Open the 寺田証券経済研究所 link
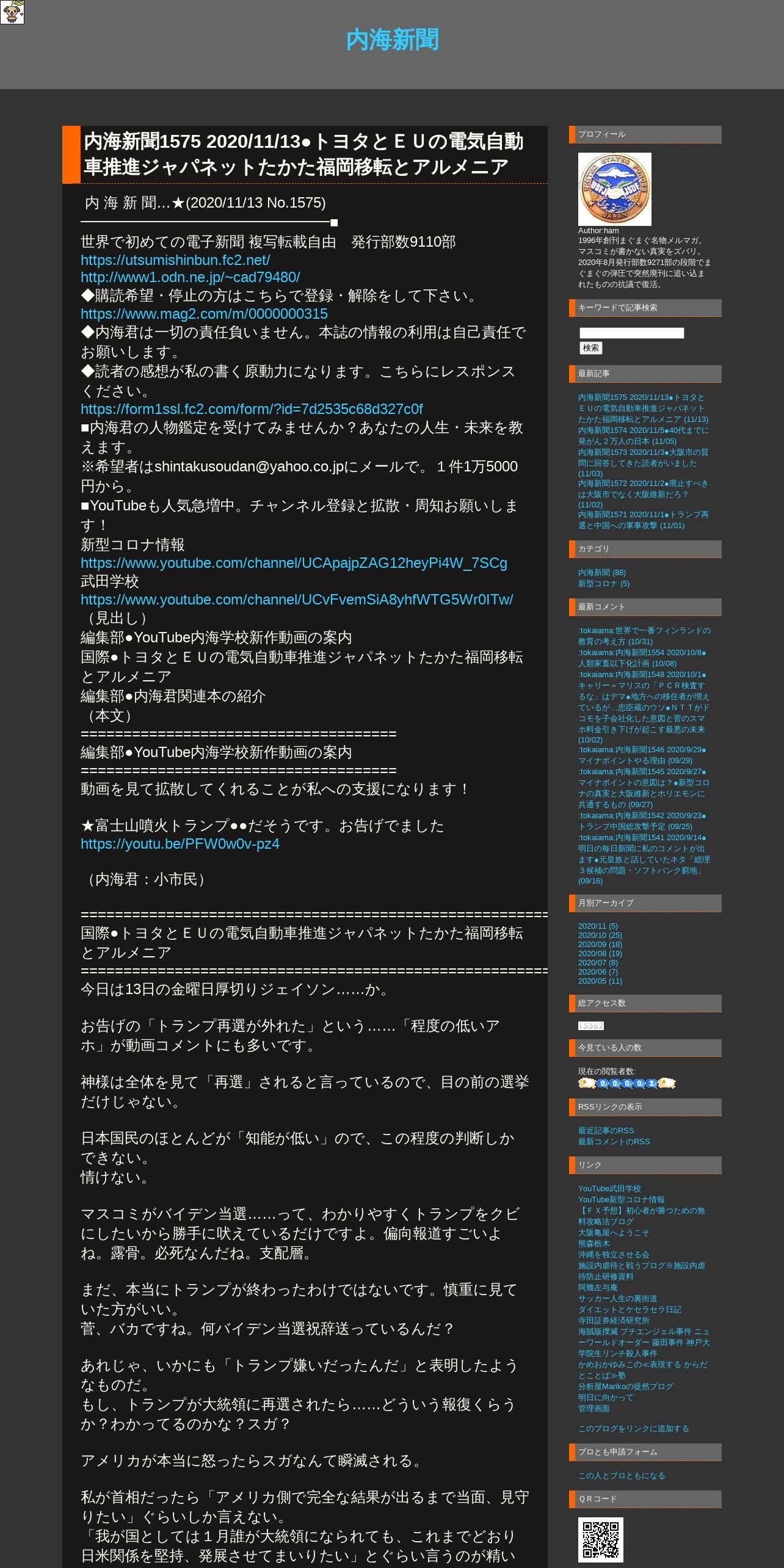This screenshot has height=1568, width=784. tap(614, 1321)
